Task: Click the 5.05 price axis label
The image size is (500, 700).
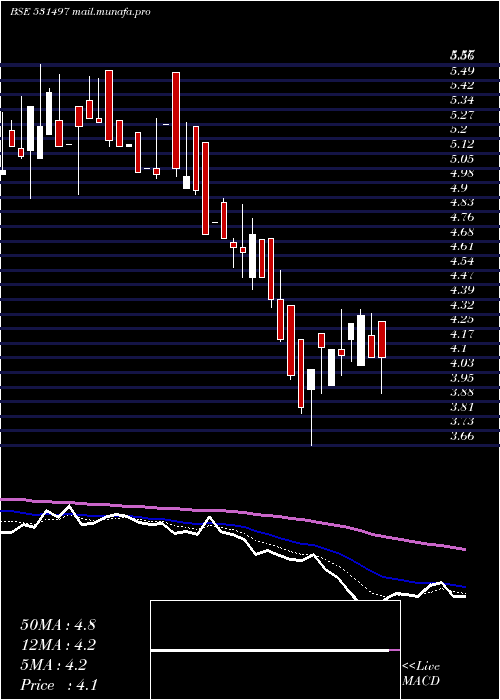Action: [x=462, y=158]
